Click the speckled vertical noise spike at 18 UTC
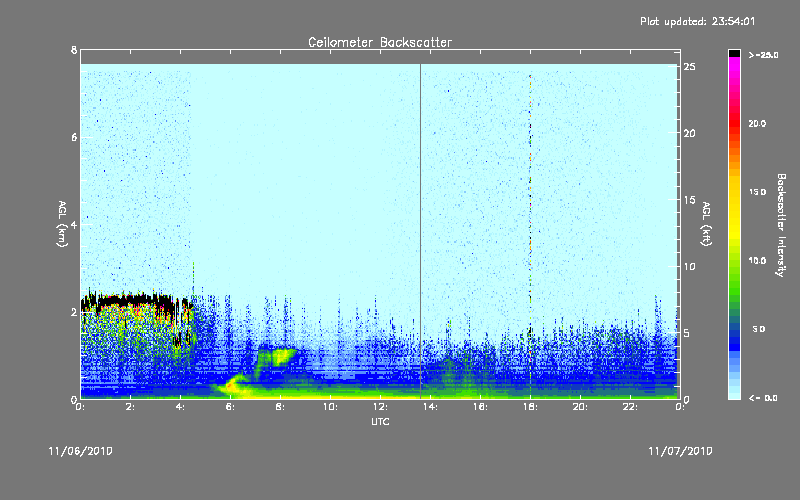 tap(530, 235)
